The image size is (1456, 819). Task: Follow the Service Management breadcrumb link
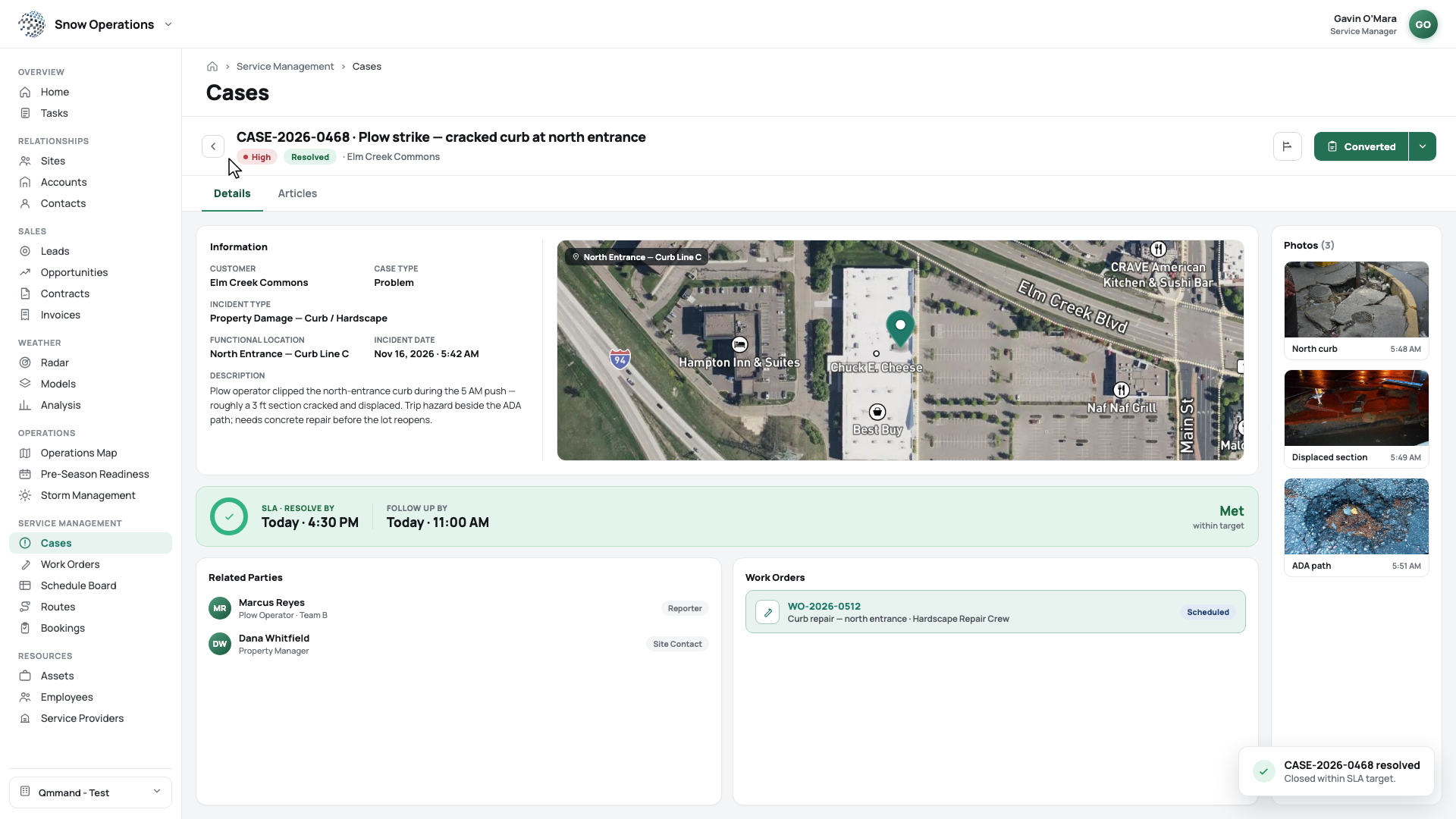pyautogui.click(x=285, y=67)
